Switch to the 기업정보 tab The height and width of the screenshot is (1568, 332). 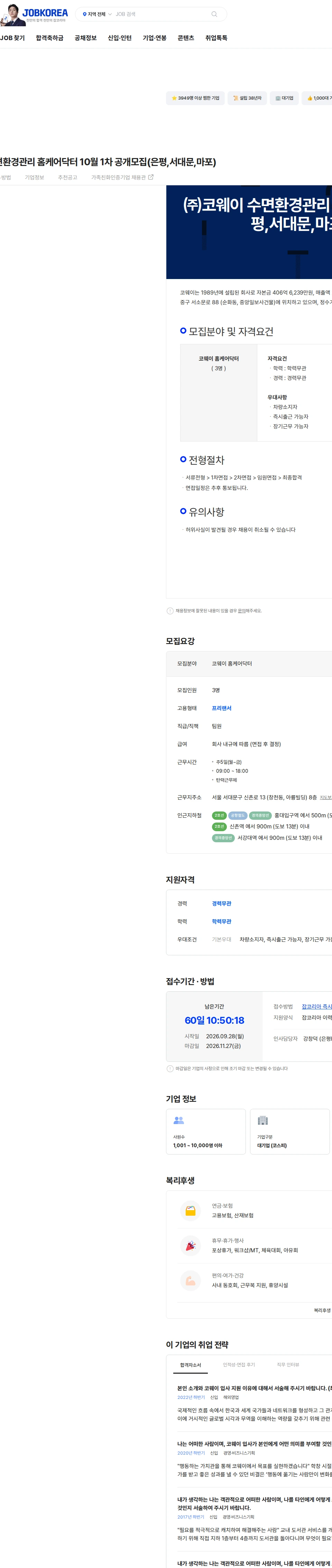tap(34, 178)
